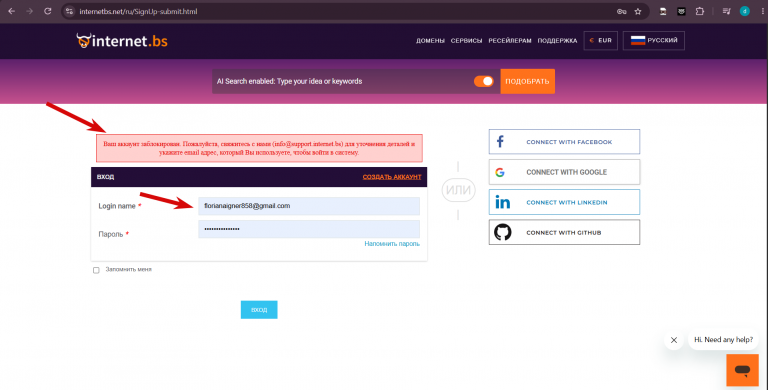Click the ПОДОБРАТЬ search button
The height and width of the screenshot is (390, 768).
tap(528, 81)
